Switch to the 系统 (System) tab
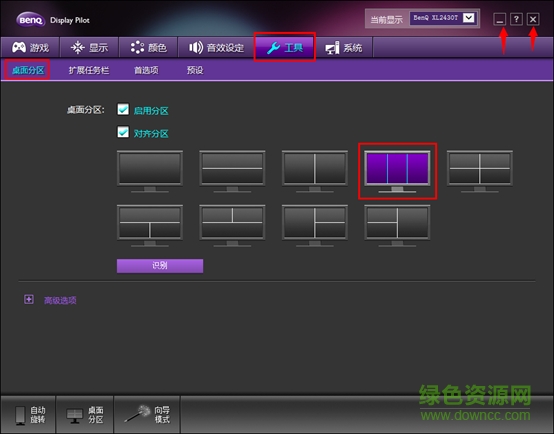This screenshot has height=434, width=554. coord(343,47)
